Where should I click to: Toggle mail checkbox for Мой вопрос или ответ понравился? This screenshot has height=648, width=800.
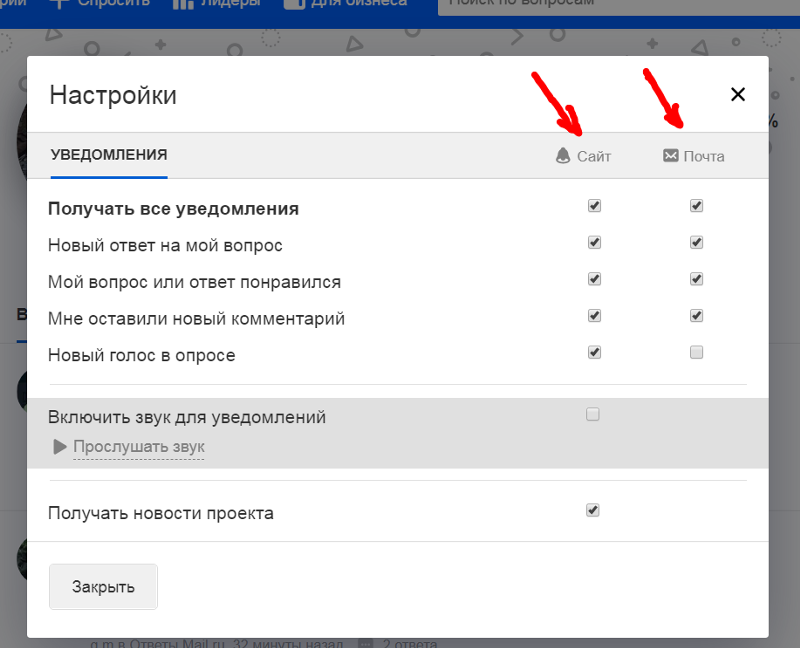(696, 279)
